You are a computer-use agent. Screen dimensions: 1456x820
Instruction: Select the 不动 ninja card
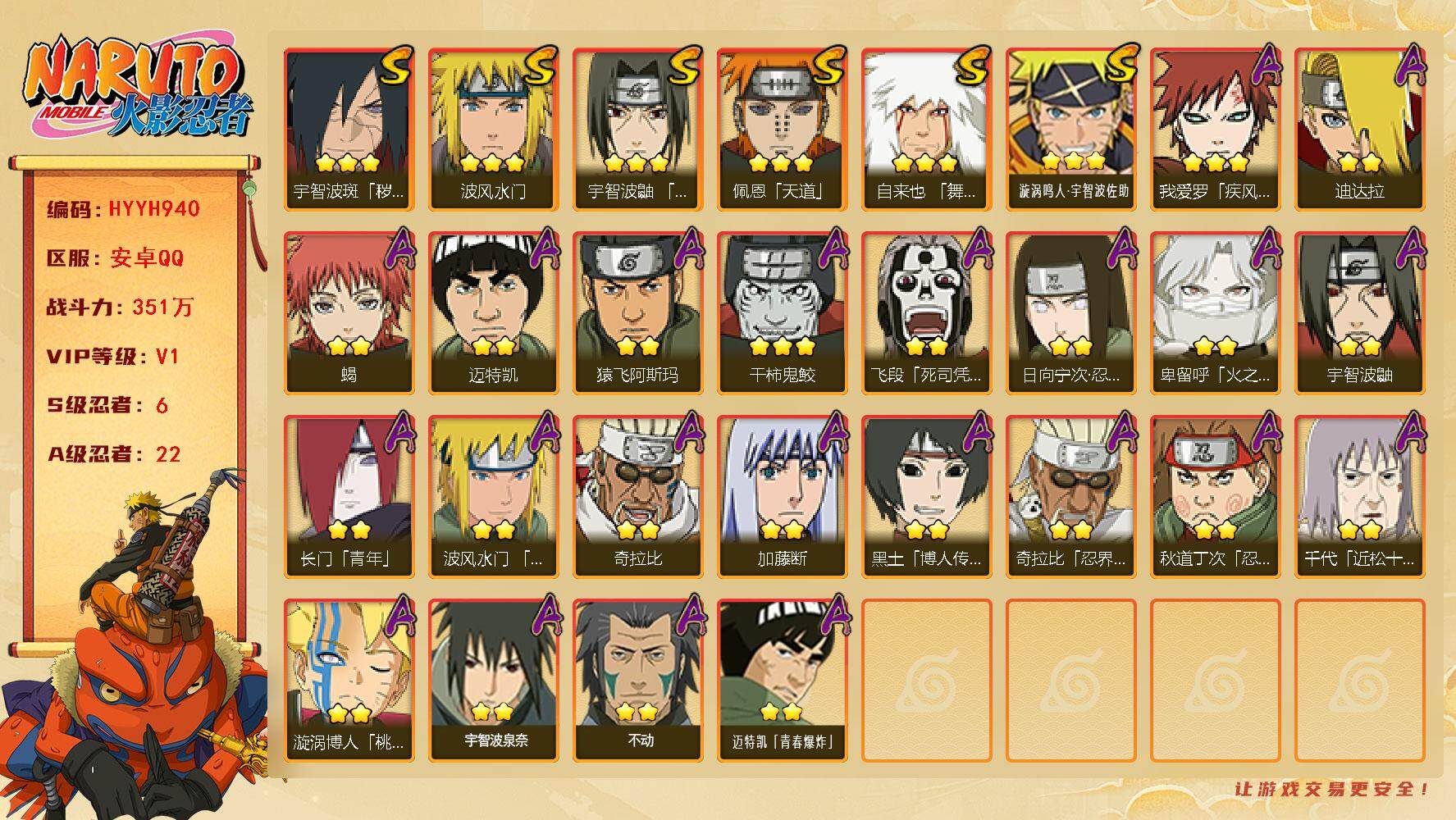(637, 680)
